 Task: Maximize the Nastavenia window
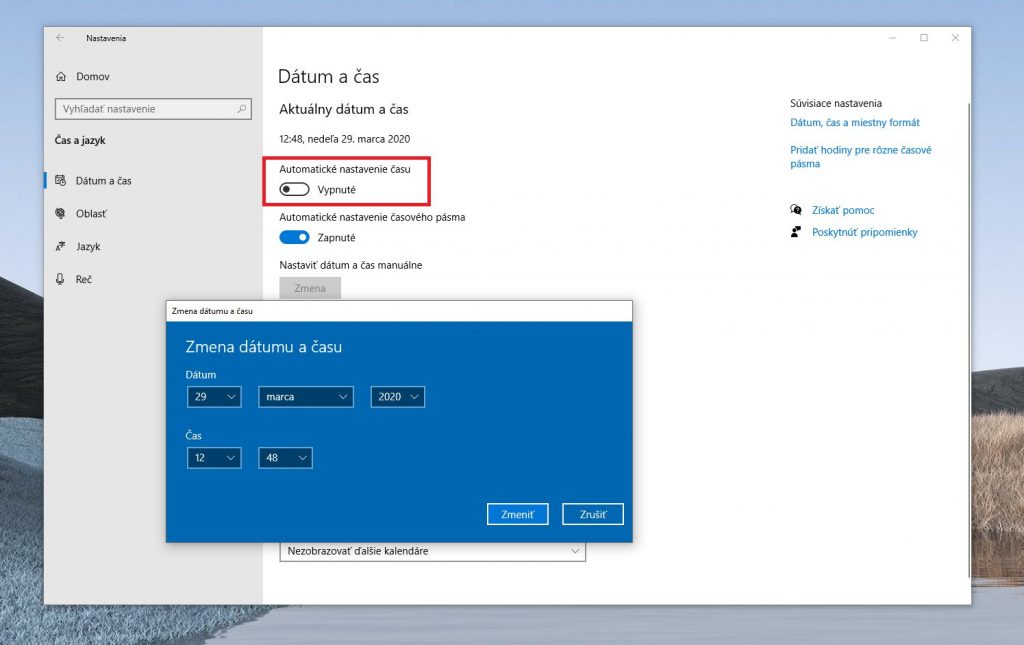(x=924, y=38)
